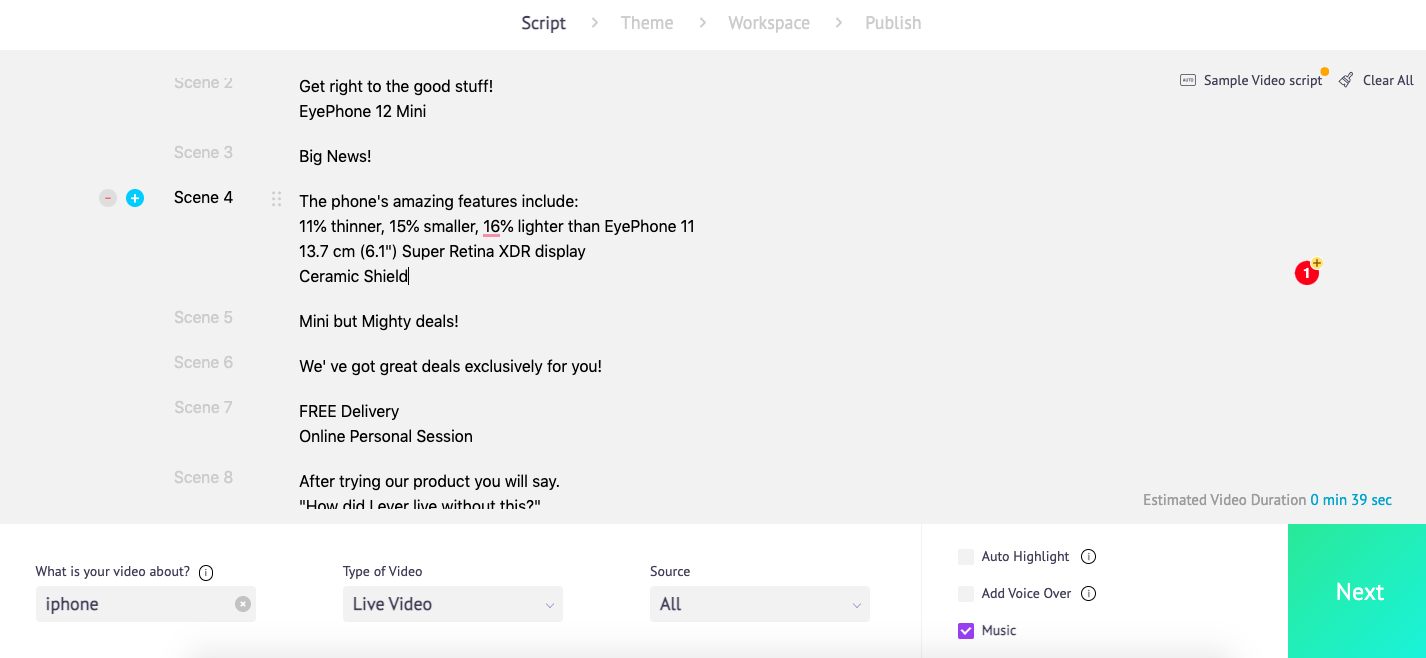Open the Type of Video dropdown
The height and width of the screenshot is (658, 1426).
pyautogui.click(x=452, y=604)
